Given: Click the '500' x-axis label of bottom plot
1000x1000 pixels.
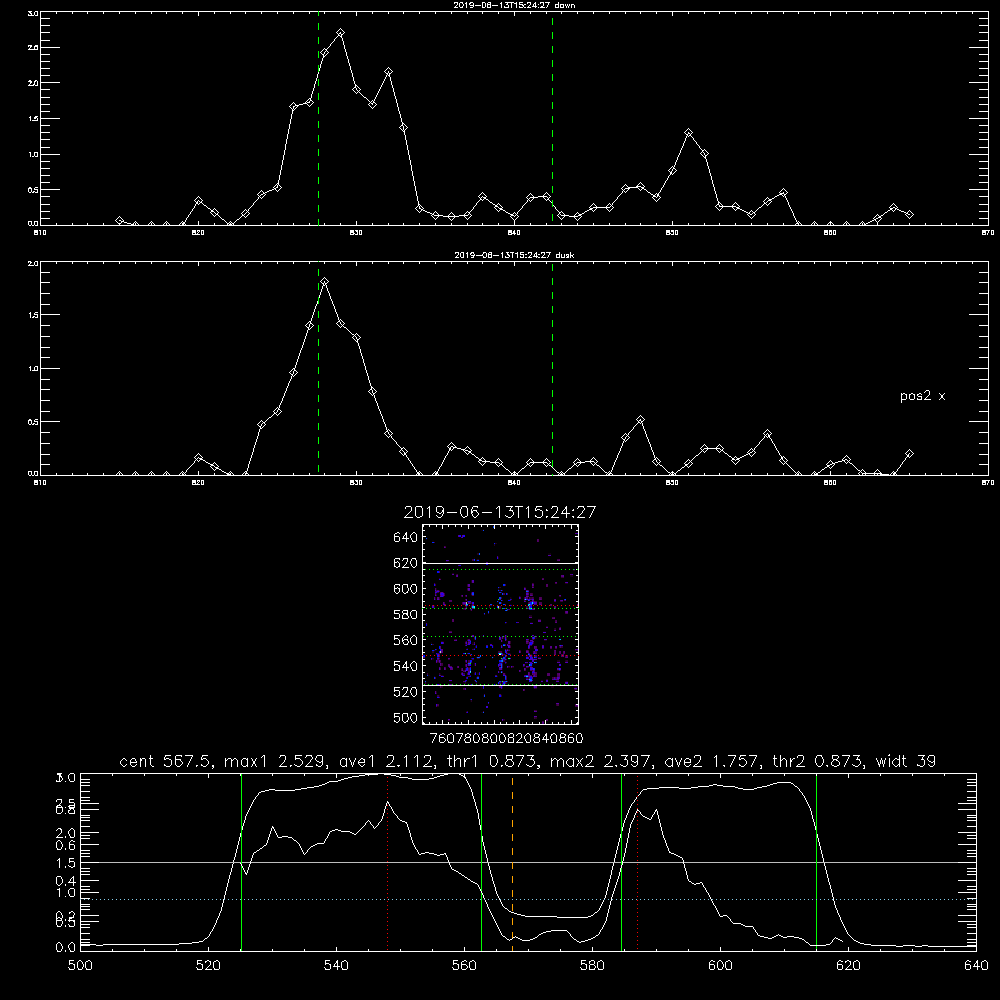Looking at the screenshot, I should 80,966.
